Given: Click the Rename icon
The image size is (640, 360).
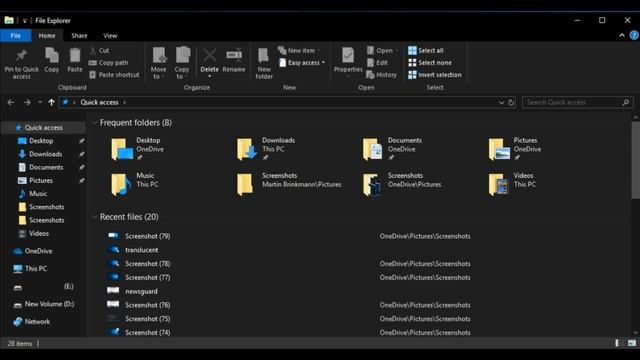Looking at the screenshot, I should pyautogui.click(x=234, y=56).
